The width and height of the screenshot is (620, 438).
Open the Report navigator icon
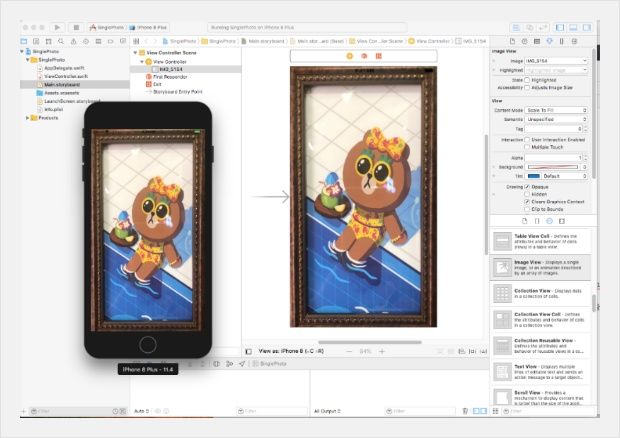[123, 41]
